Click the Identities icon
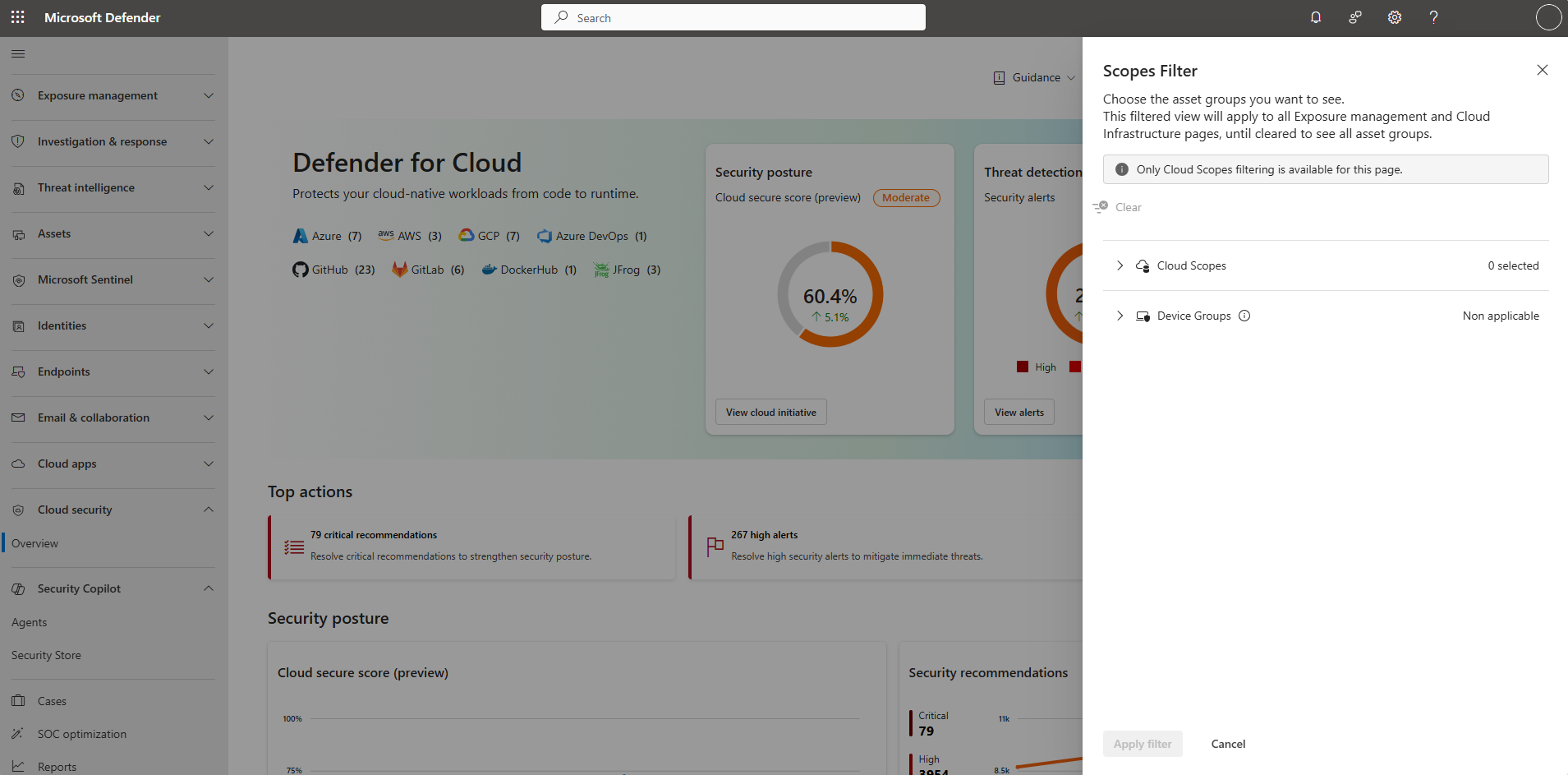Viewport: 1568px width, 775px height. tap(18, 326)
